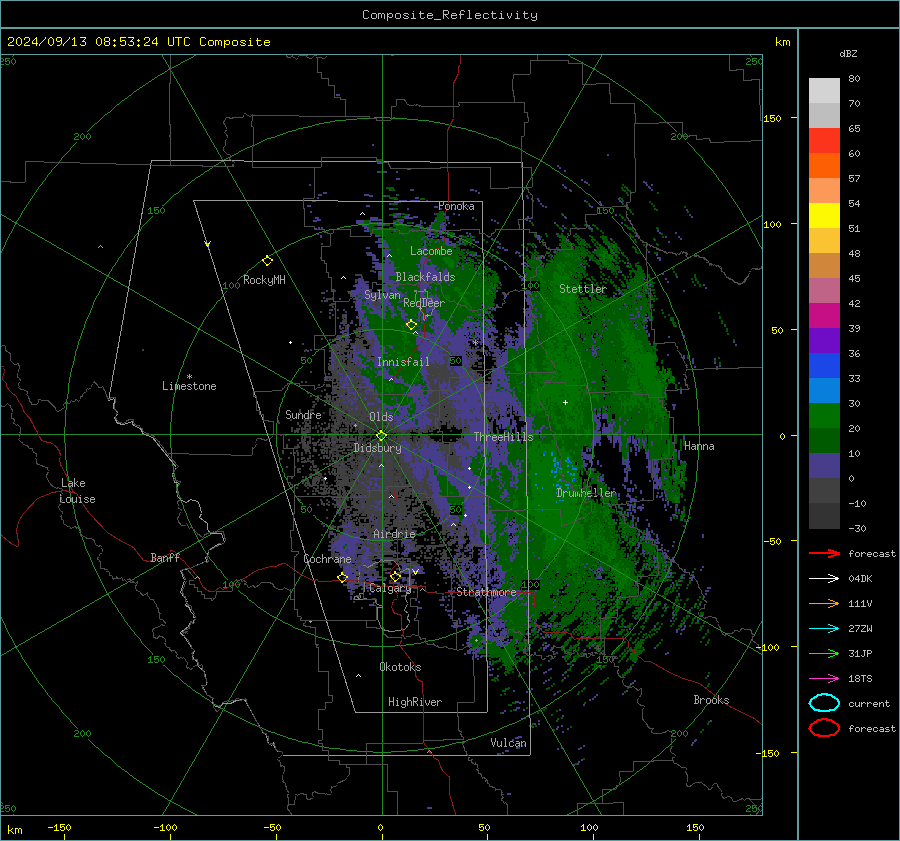Viewport: 900px width, 841px height.
Task: Click the Innisfail city label
Action: click(403, 362)
